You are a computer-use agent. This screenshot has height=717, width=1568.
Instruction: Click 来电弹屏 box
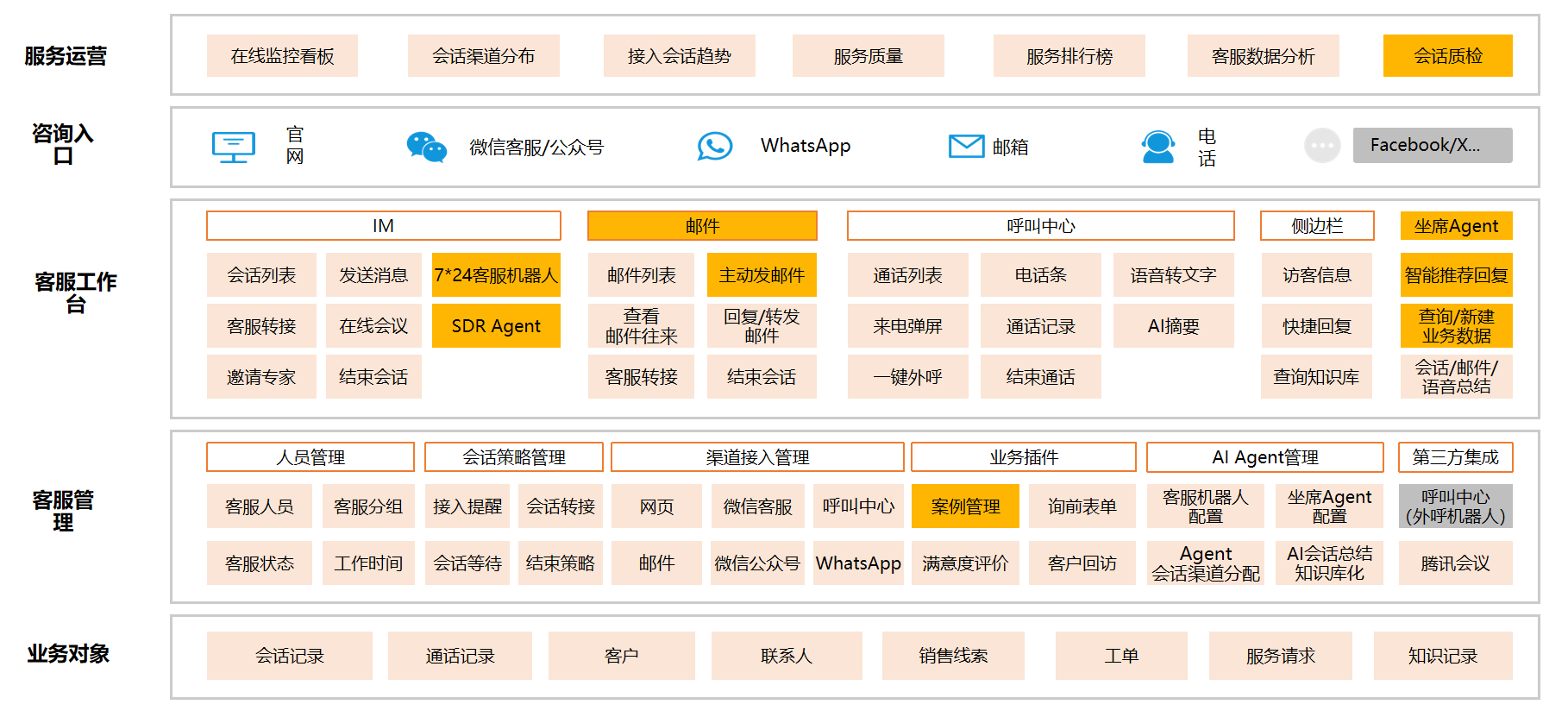point(908,326)
